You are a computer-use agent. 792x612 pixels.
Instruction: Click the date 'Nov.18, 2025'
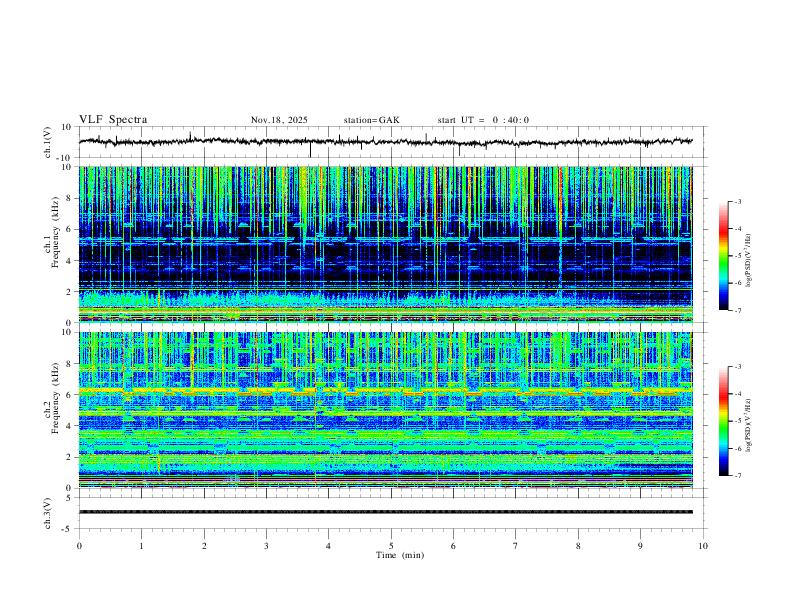point(279,120)
